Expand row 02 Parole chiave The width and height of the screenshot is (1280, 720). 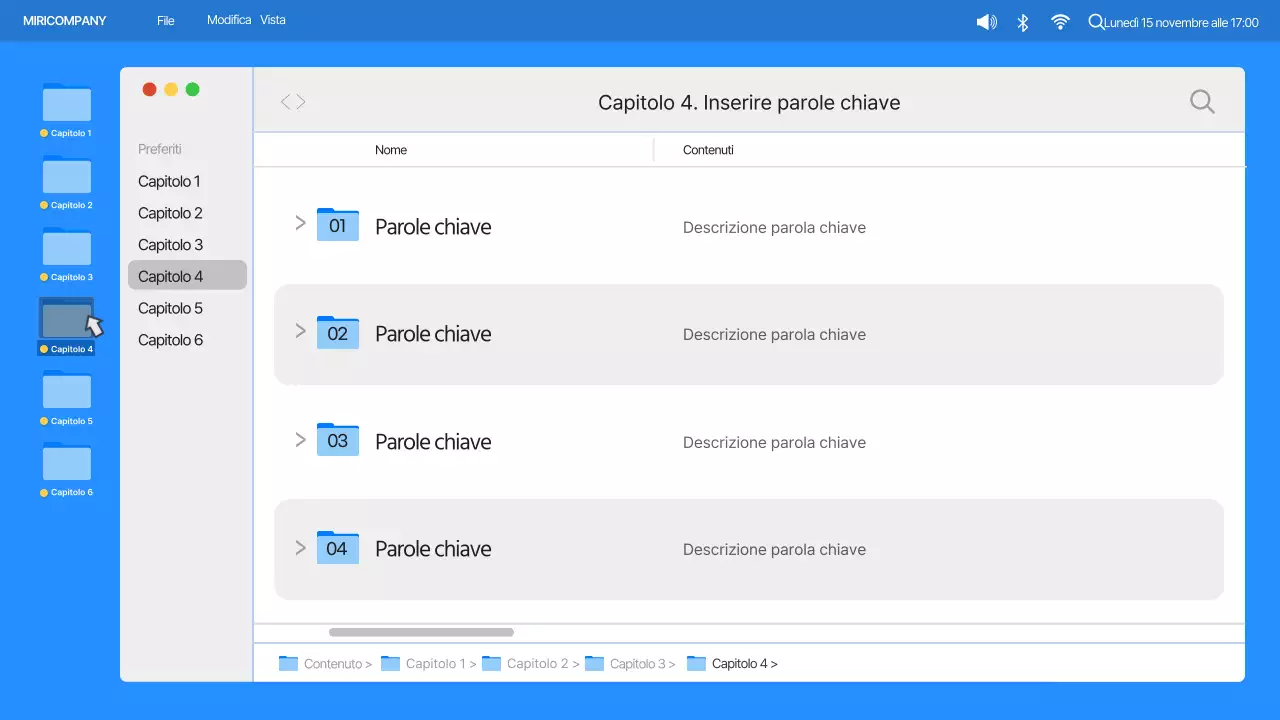[299, 330]
